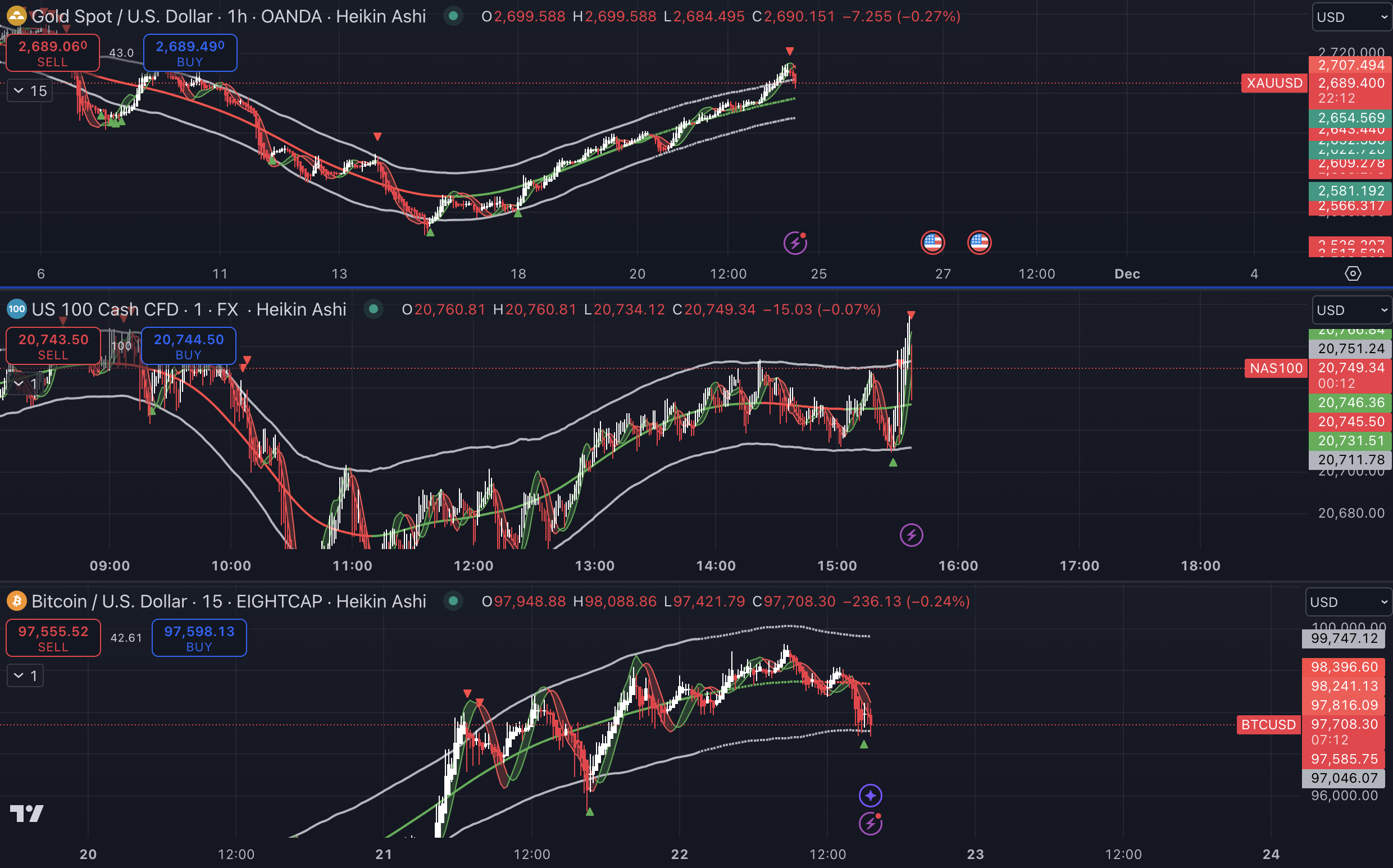The image size is (1393, 868).
Task: Click the TradingView logo in the bottom left
Action: pos(26,814)
